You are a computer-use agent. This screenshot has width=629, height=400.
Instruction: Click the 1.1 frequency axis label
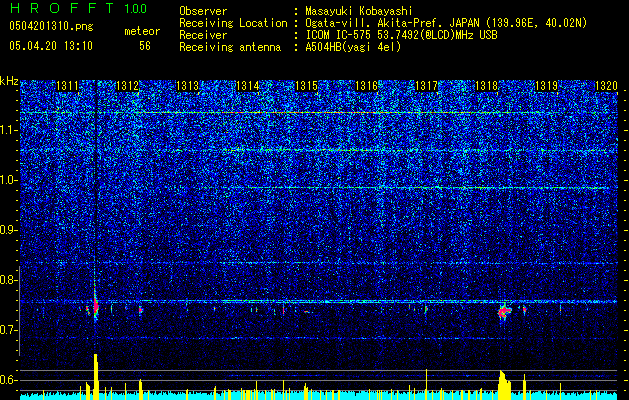point(9,130)
